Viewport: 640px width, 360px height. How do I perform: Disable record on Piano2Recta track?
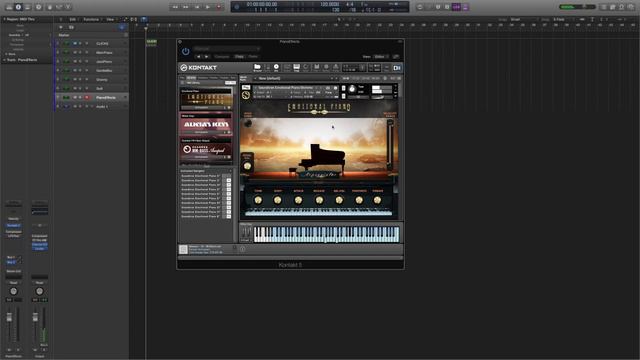pos(87,98)
